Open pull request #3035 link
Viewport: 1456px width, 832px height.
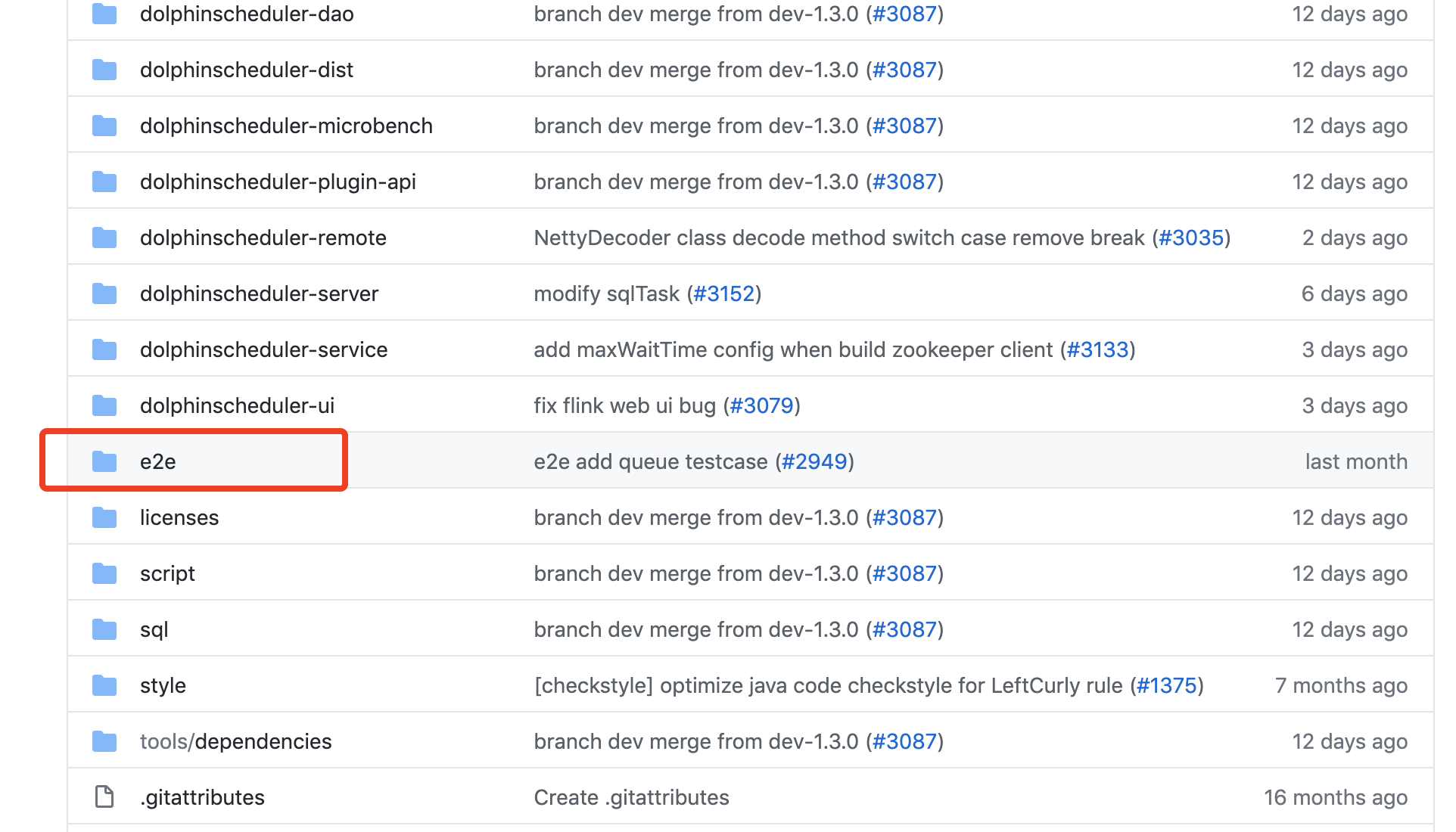click(1191, 237)
